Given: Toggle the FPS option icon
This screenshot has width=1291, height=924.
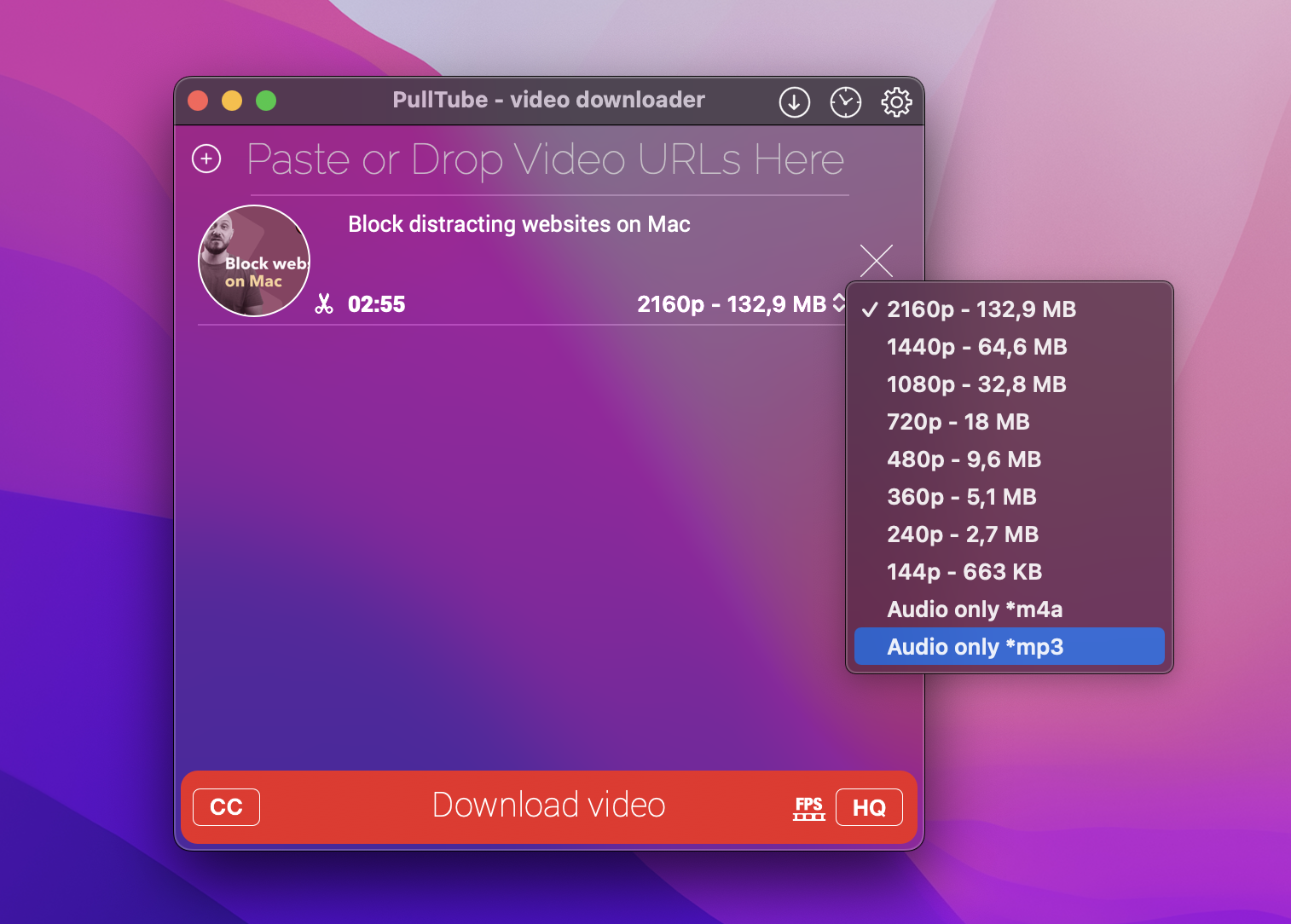Looking at the screenshot, I should coord(808,807).
